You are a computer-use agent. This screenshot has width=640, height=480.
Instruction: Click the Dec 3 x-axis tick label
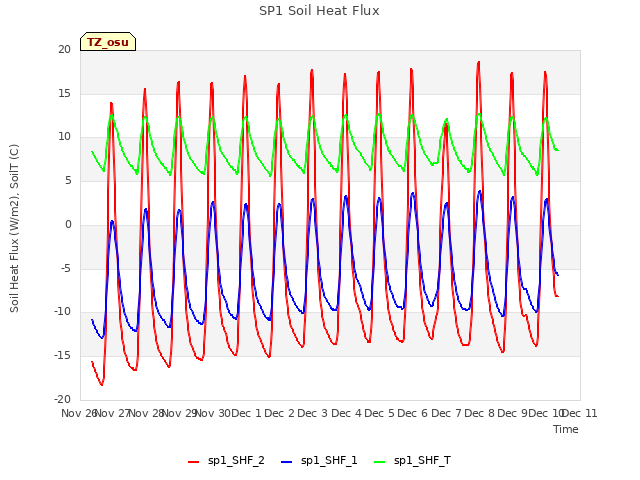point(313,413)
